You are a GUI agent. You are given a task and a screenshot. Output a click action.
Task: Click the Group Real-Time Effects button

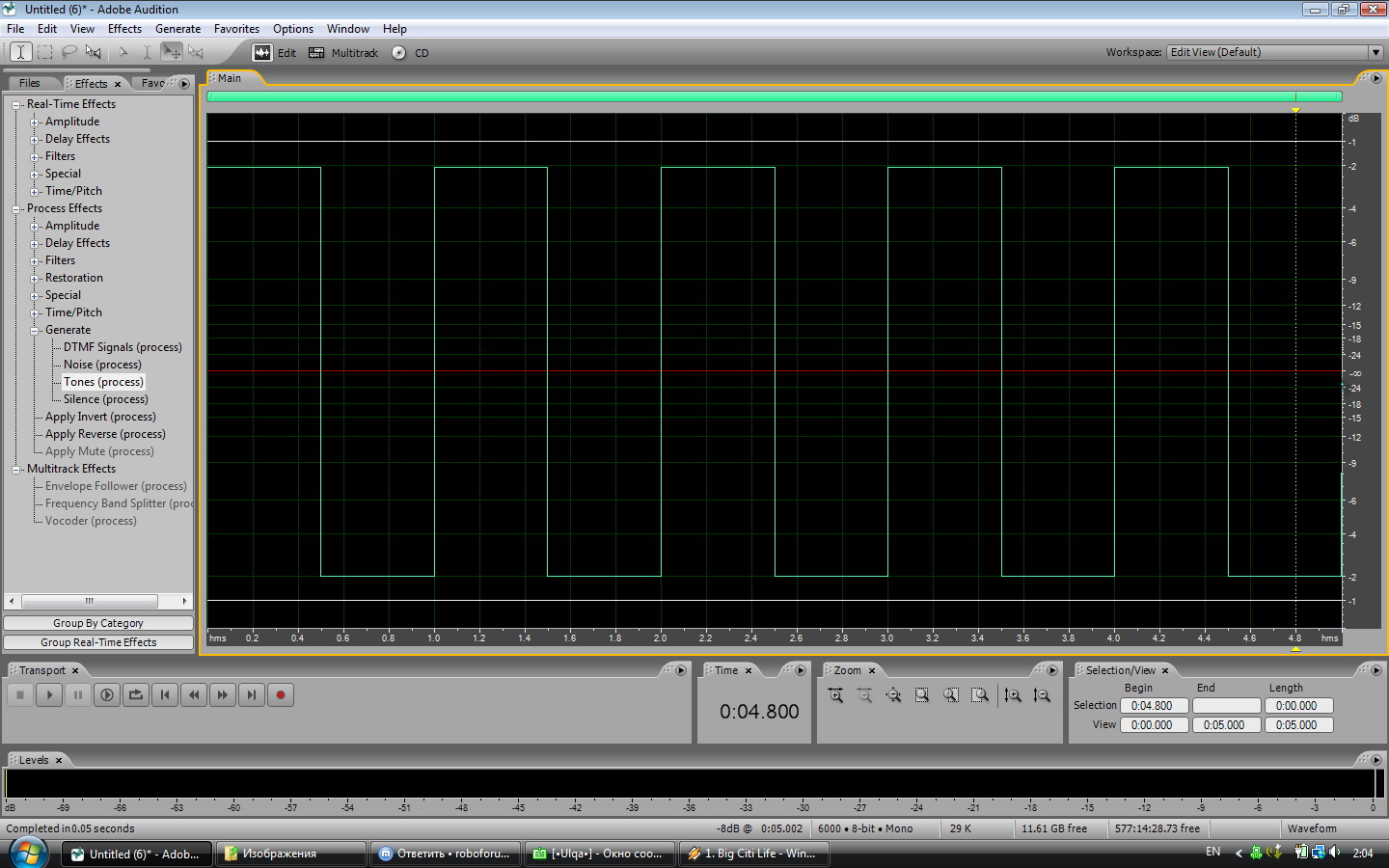[x=98, y=642]
